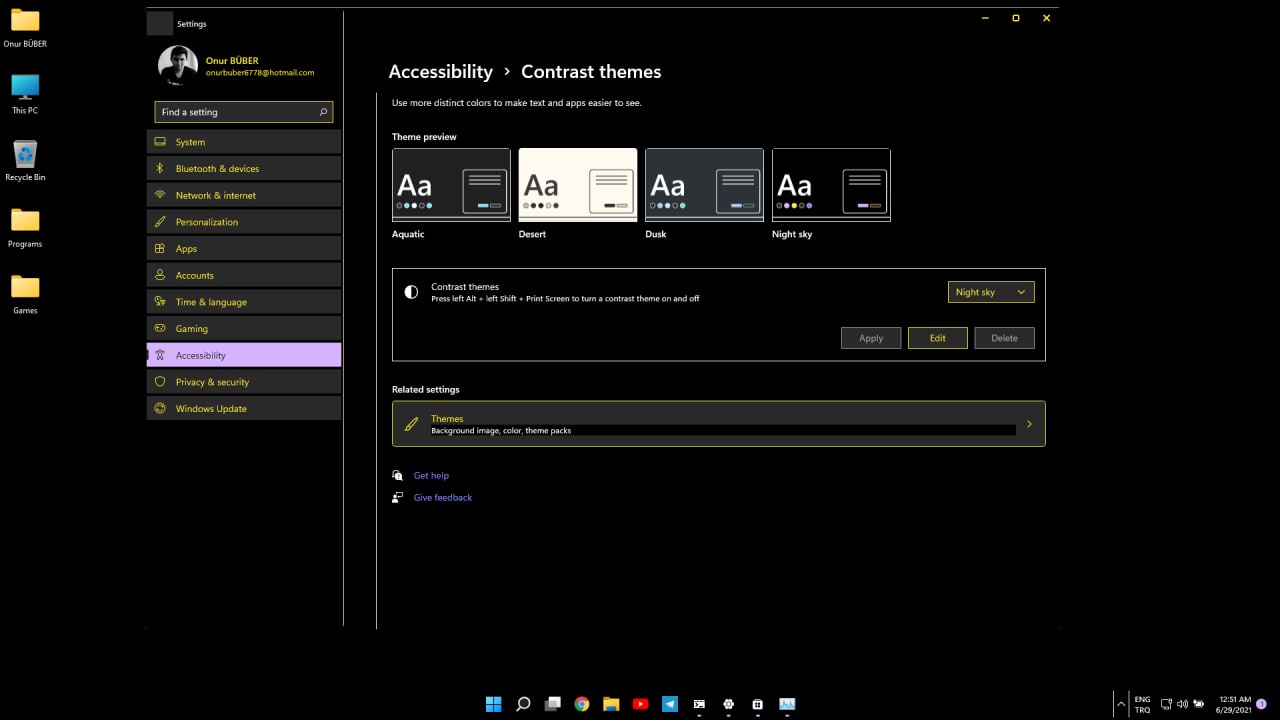Screen dimensions: 1280x720
Task: Select the Desert theme preview
Action: 578,184
